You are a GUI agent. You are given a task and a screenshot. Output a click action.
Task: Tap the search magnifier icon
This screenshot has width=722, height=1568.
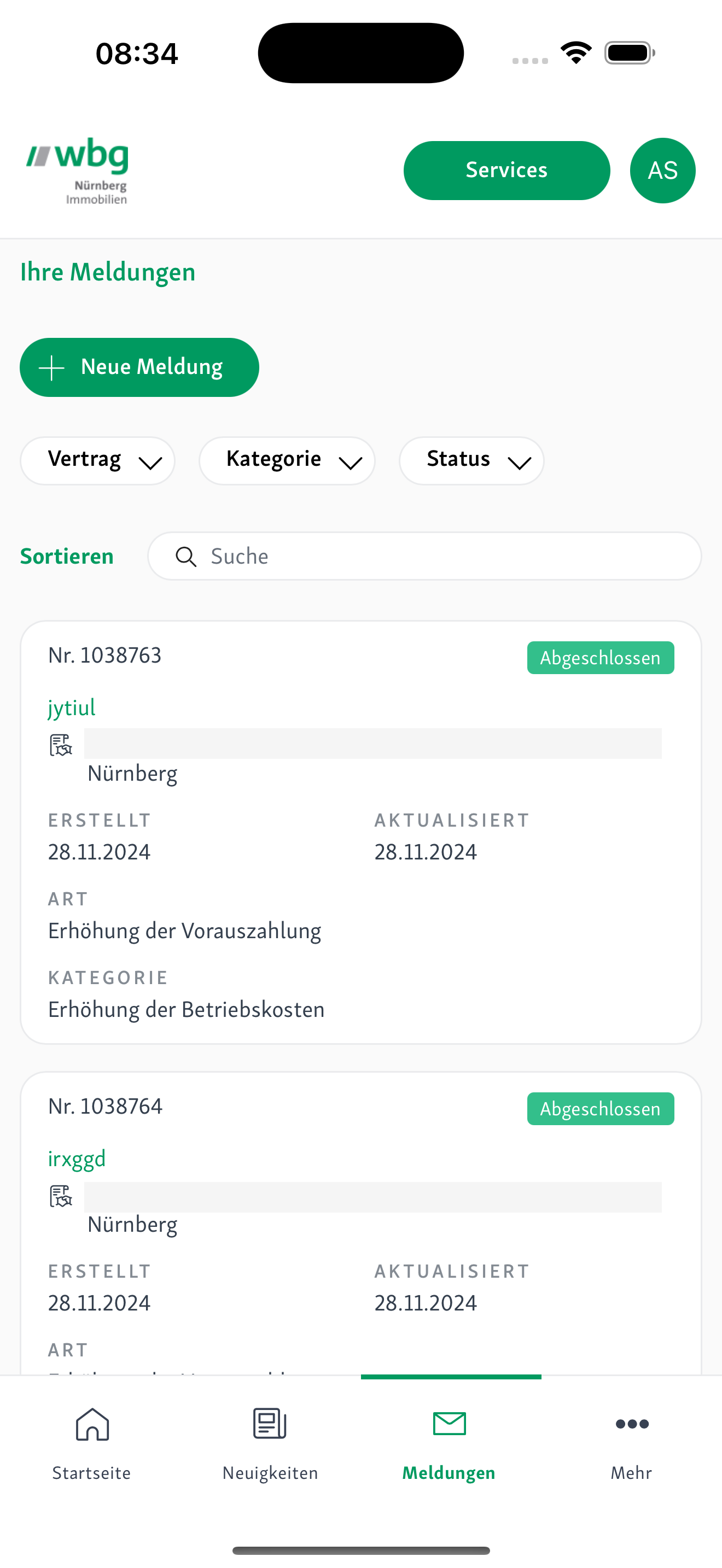tap(185, 557)
